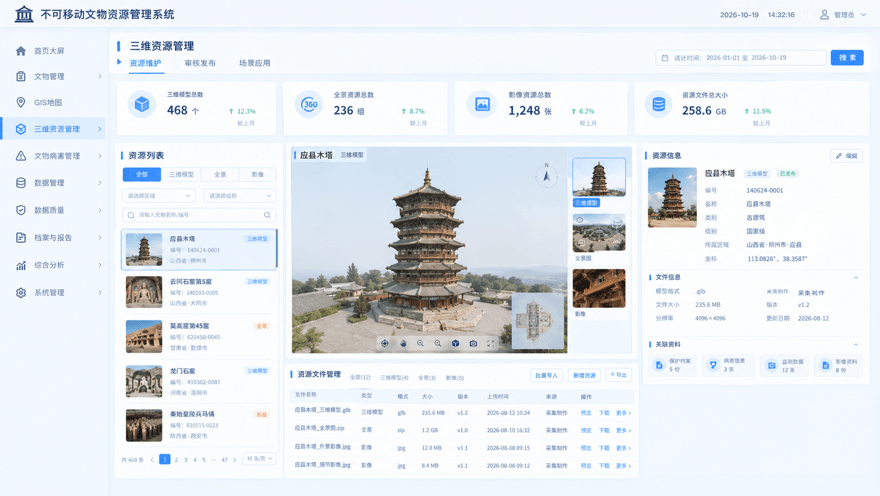Zoom in with the plus magnifier in the viewer
The height and width of the screenshot is (496, 880).
click(x=438, y=343)
